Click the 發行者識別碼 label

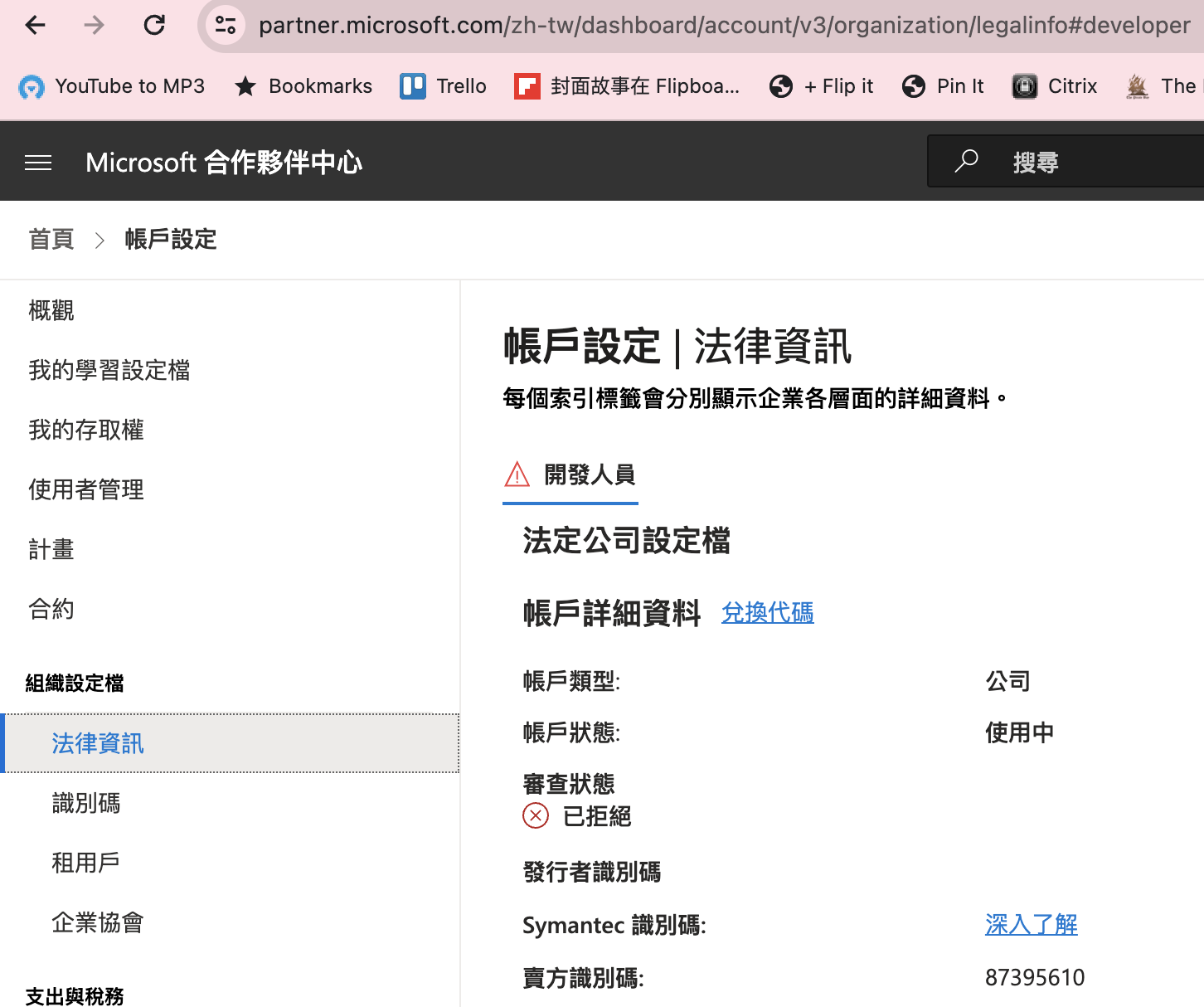click(592, 873)
